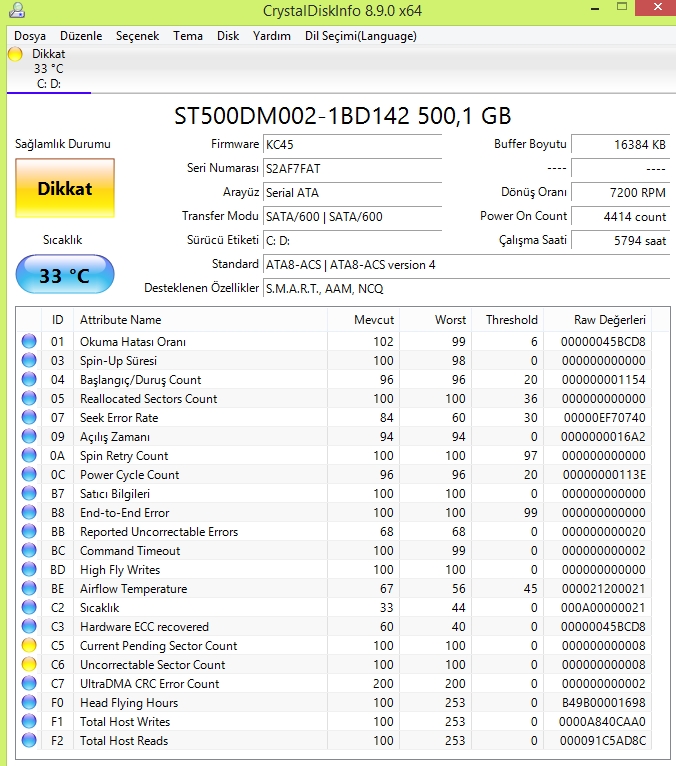Click the Seri Numarası value field
The height and width of the screenshot is (766, 676).
click(x=351, y=168)
